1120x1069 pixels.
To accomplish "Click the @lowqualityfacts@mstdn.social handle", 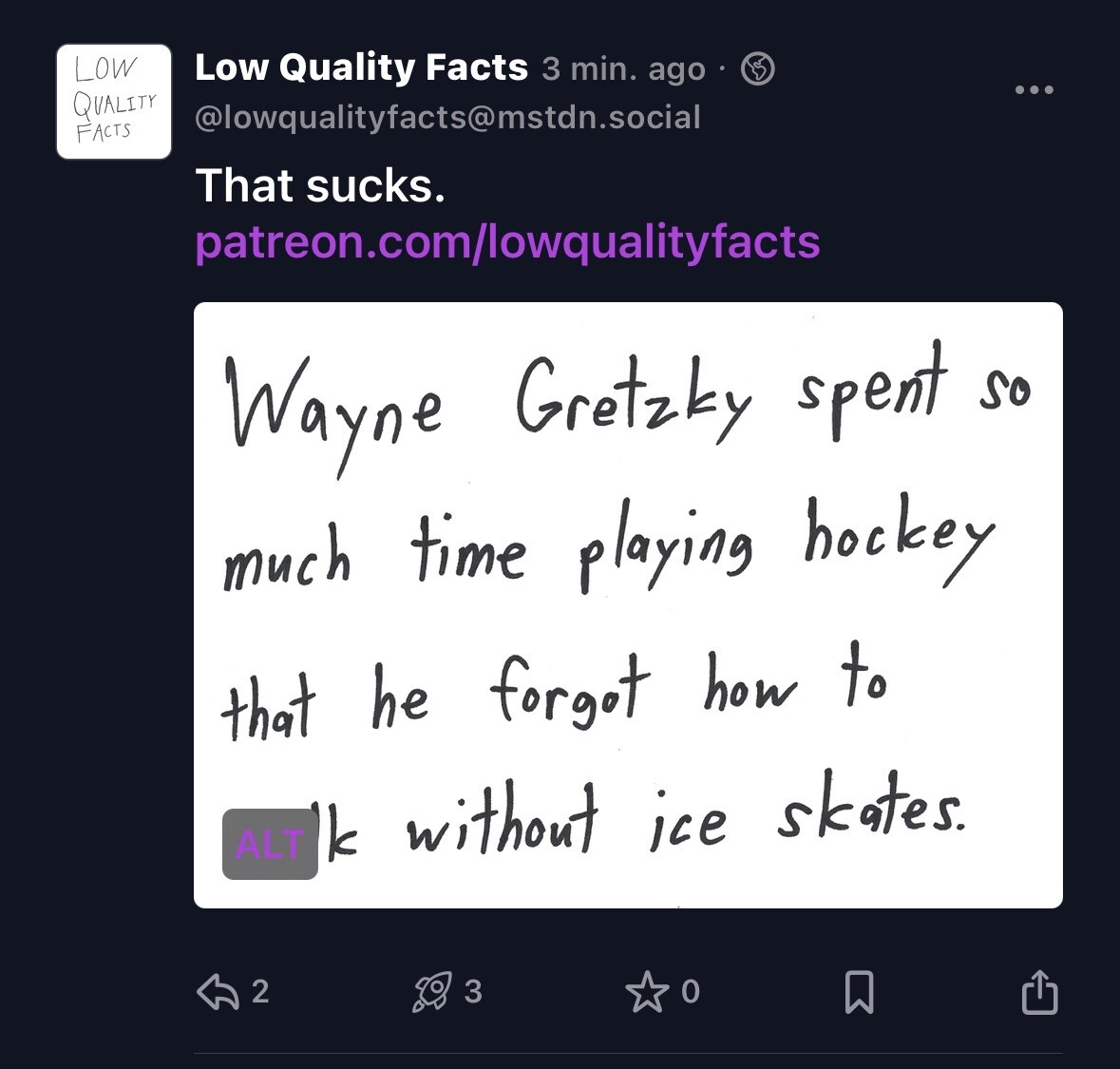I will point(447,118).
